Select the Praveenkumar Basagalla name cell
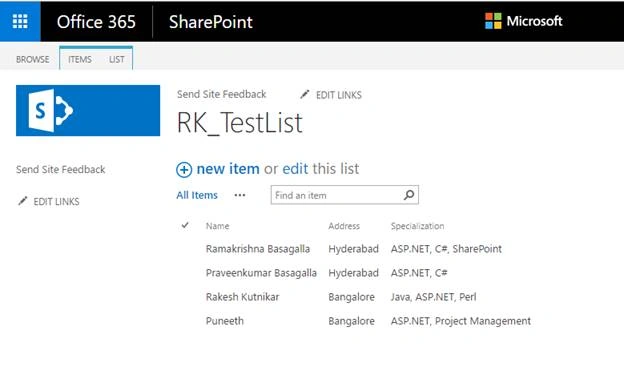 tap(261, 273)
